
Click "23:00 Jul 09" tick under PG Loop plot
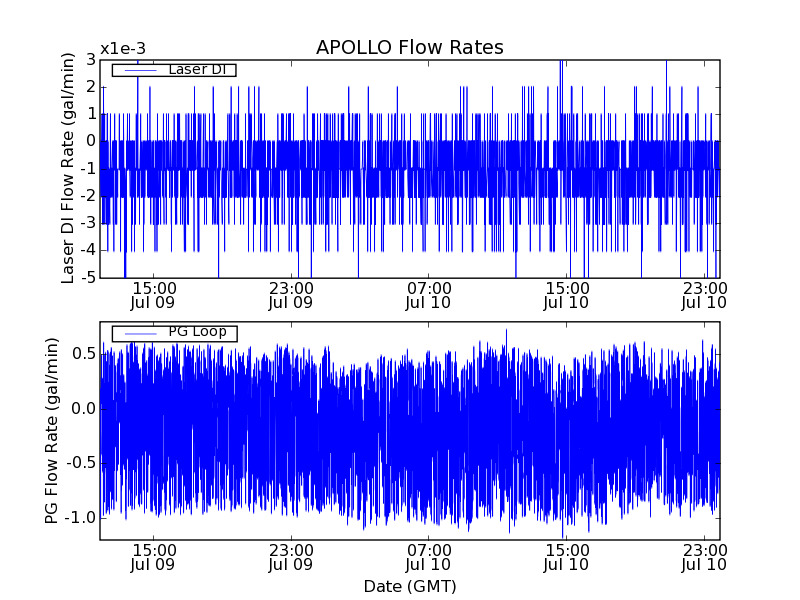[291, 557]
